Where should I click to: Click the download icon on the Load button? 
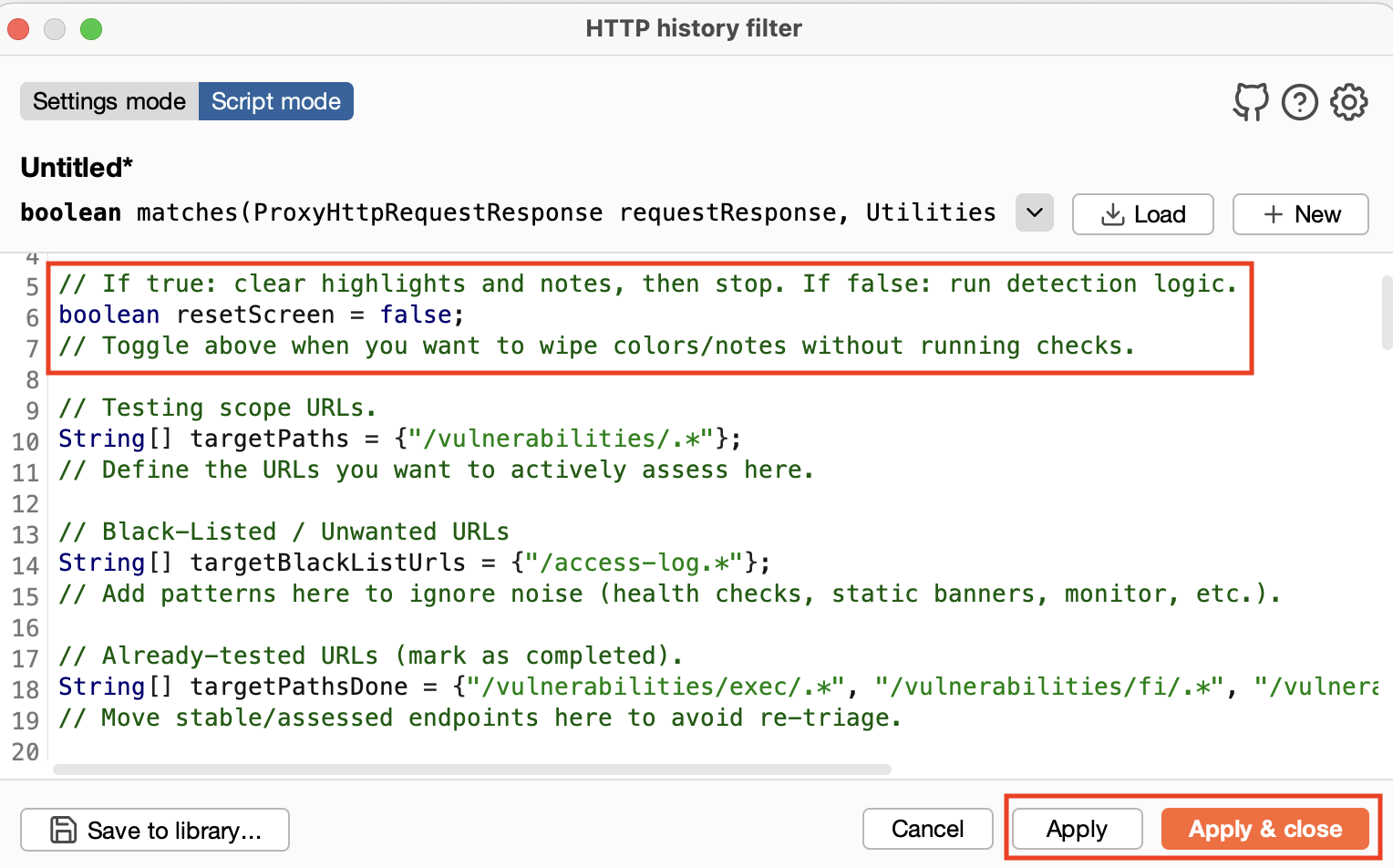[x=1112, y=214]
